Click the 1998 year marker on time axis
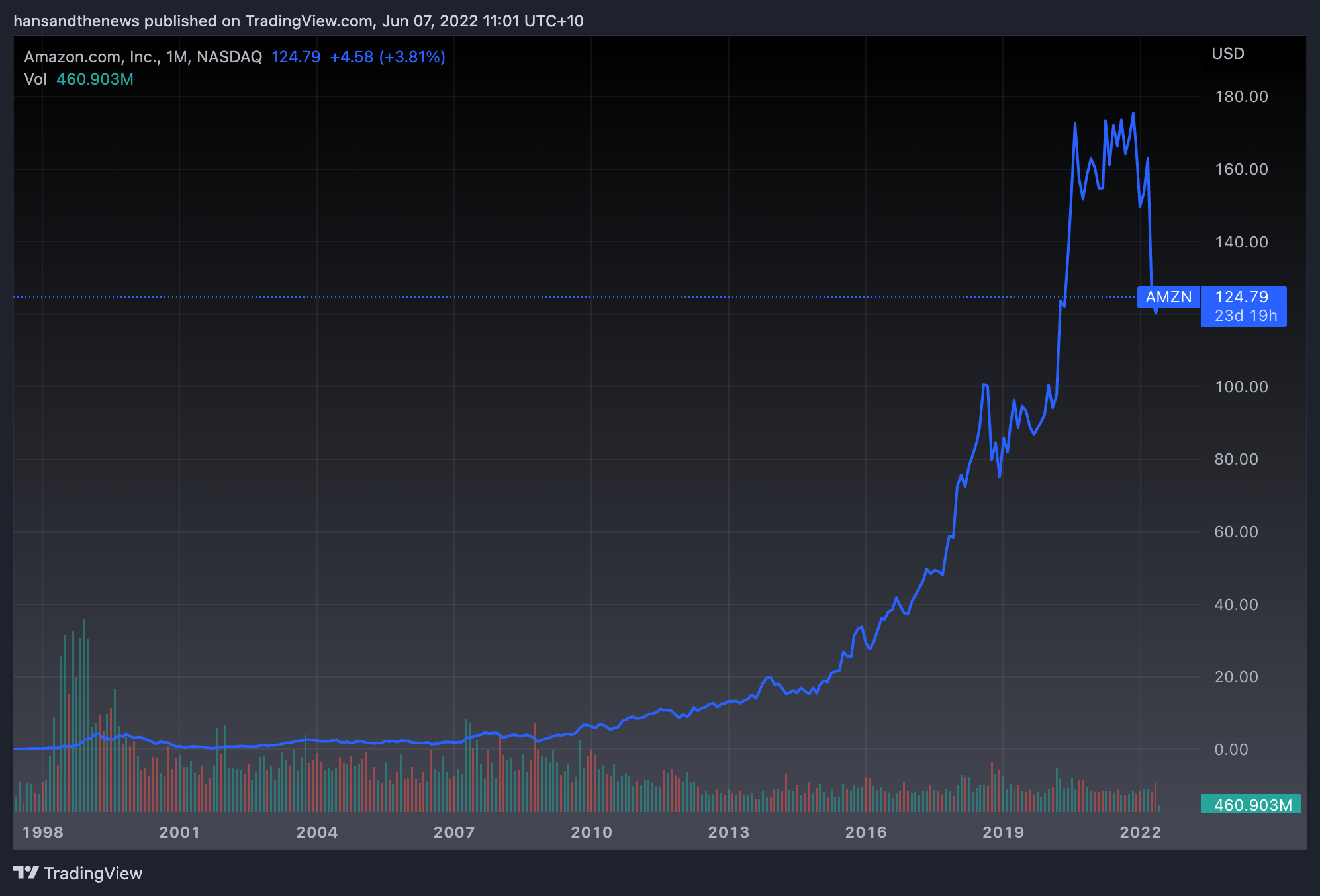 click(x=43, y=832)
